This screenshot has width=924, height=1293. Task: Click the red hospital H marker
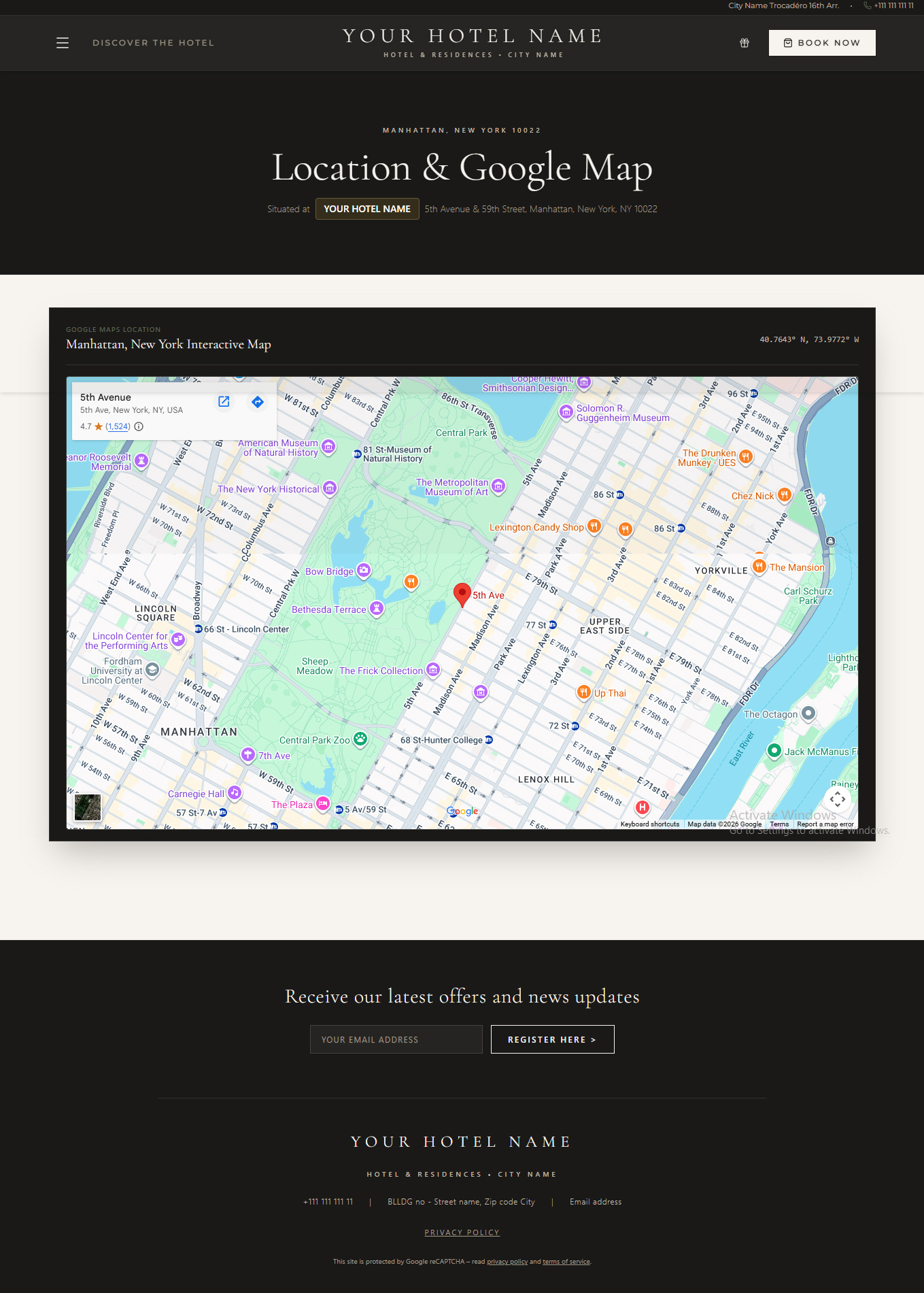tap(643, 807)
